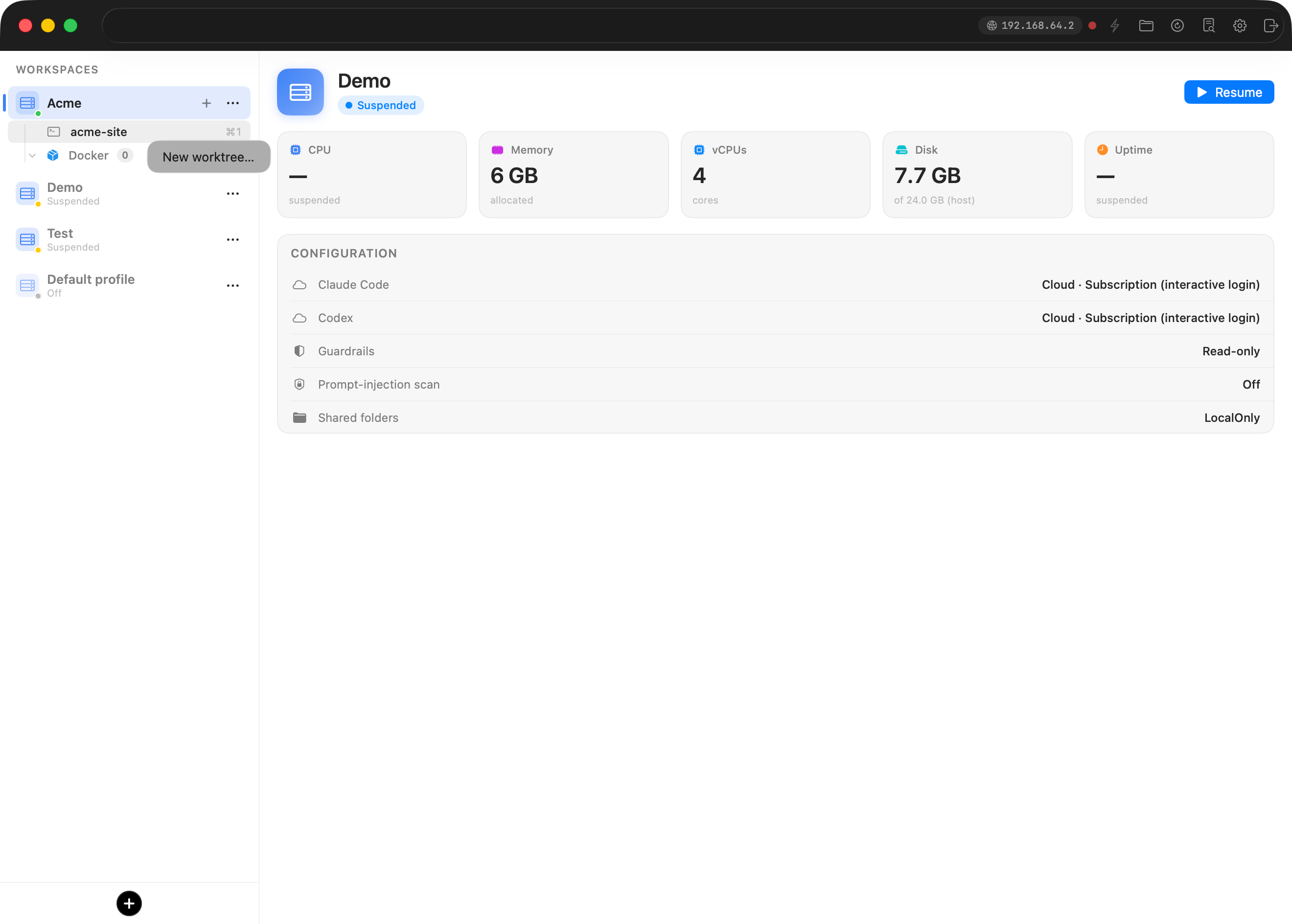1292x924 pixels.
Task: Choose the New worktree... menu item
Action: point(209,157)
